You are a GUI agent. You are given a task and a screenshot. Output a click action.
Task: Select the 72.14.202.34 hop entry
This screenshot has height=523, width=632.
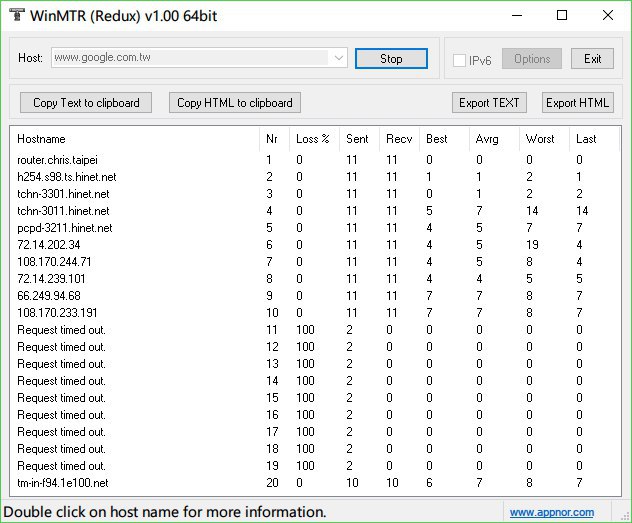49,245
